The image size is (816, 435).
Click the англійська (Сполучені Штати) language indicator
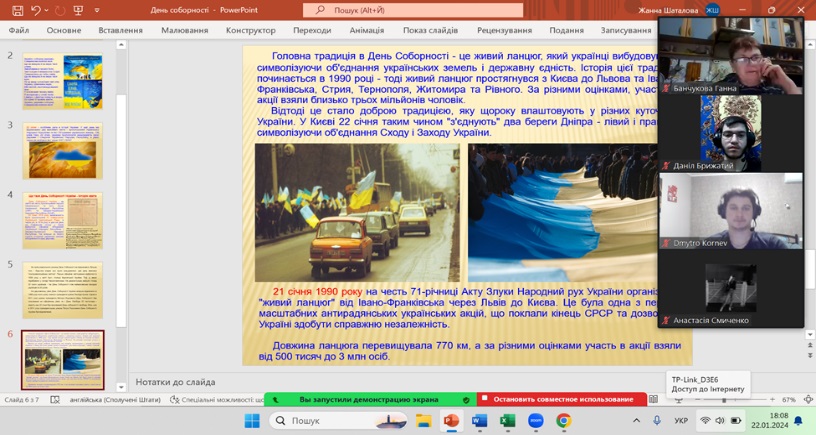pos(115,400)
